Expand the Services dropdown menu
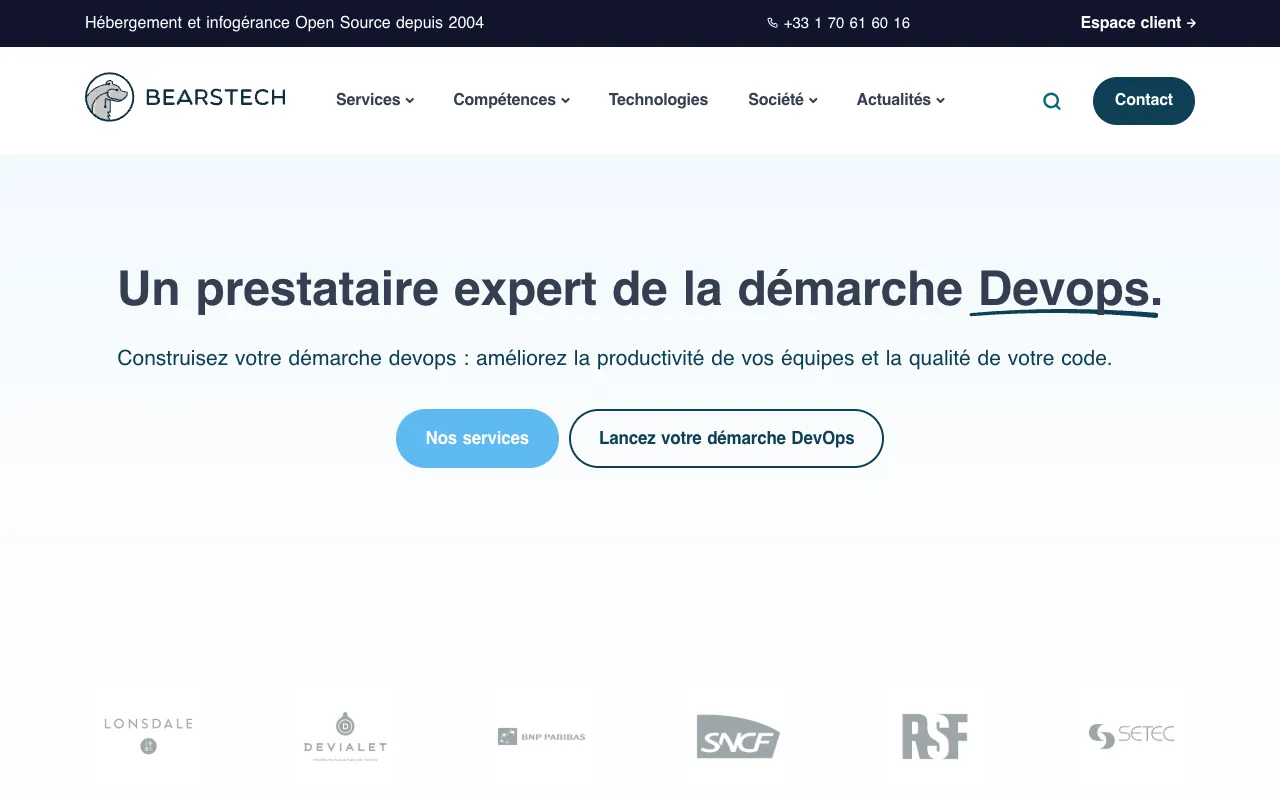The width and height of the screenshot is (1280, 800). [375, 100]
